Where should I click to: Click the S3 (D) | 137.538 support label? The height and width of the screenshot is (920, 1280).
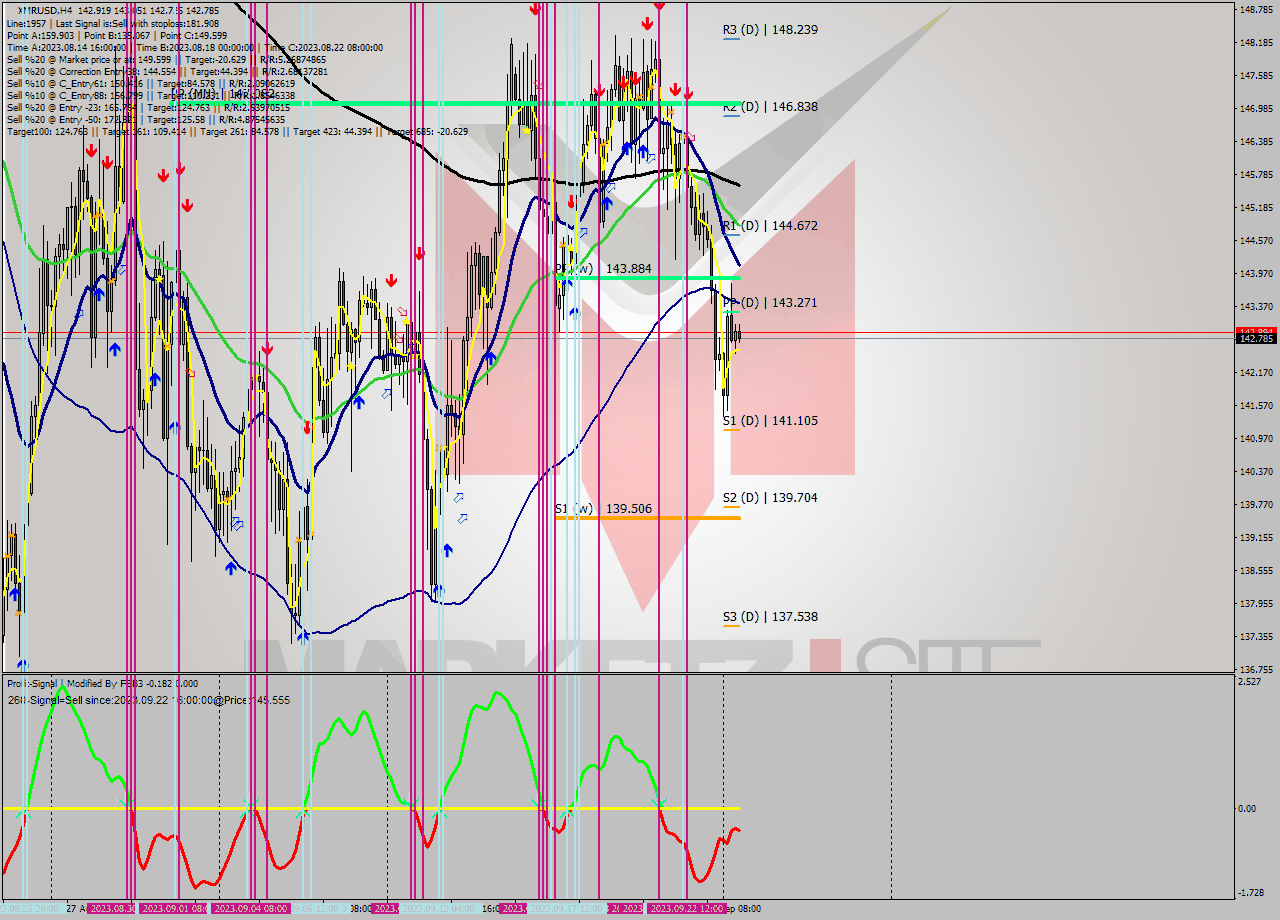point(770,617)
